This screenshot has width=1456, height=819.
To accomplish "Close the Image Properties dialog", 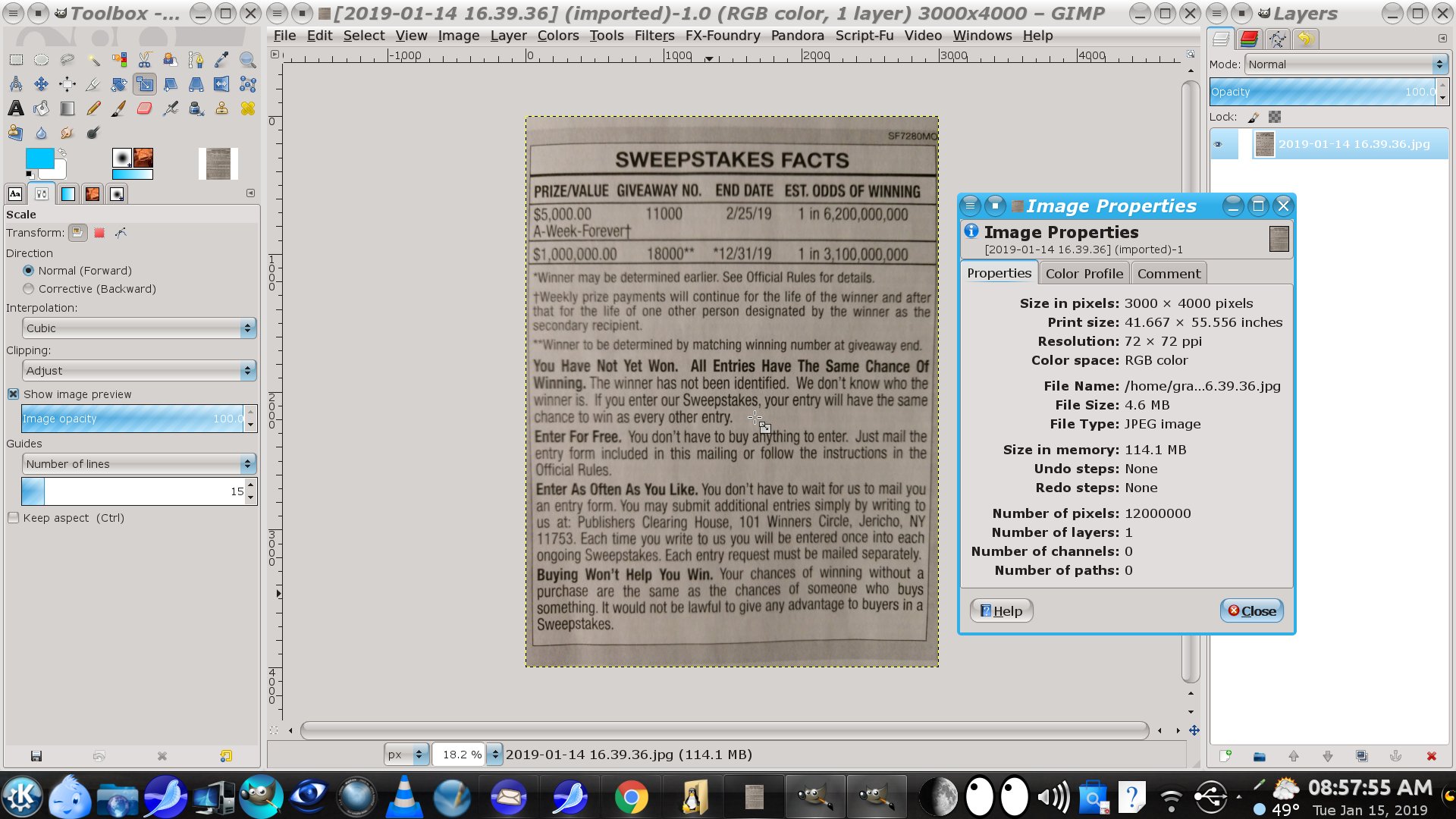I will click(1251, 611).
